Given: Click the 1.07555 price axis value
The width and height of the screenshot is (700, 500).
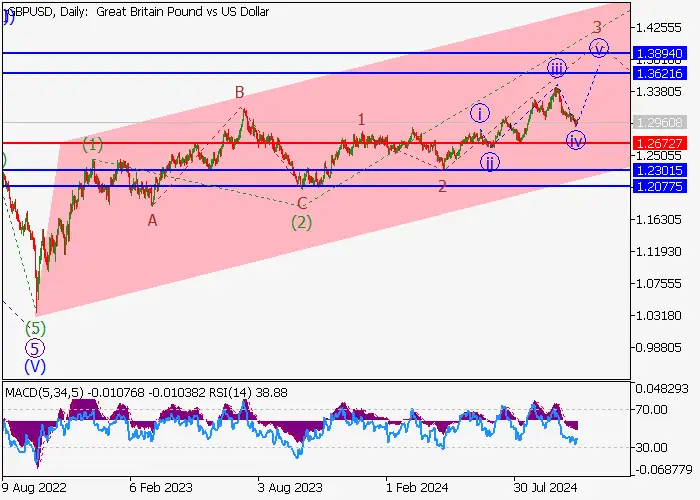Looking at the screenshot, I should (658, 284).
